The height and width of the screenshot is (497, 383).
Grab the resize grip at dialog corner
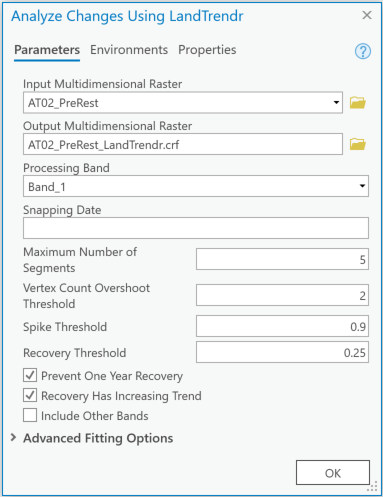coord(373,487)
